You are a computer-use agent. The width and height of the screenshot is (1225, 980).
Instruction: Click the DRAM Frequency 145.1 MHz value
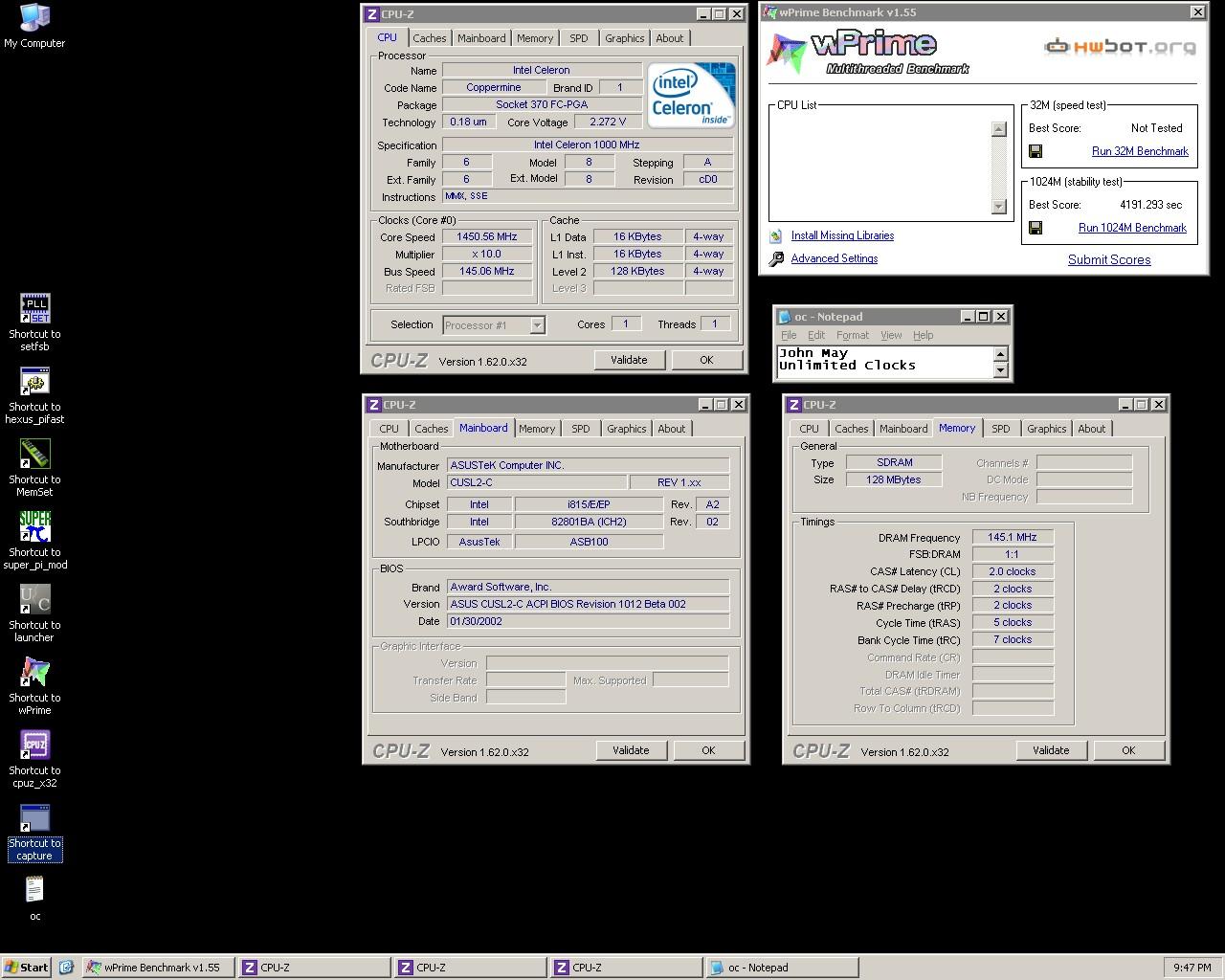[x=1013, y=537]
